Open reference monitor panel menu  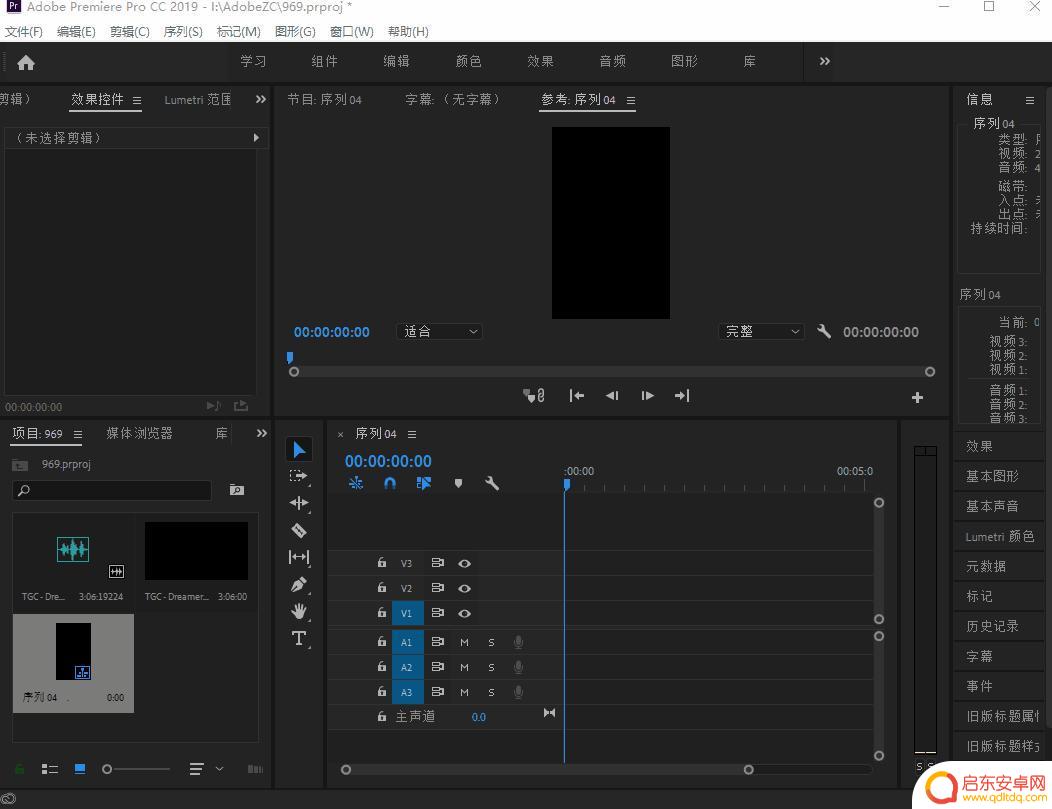(631, 101)
